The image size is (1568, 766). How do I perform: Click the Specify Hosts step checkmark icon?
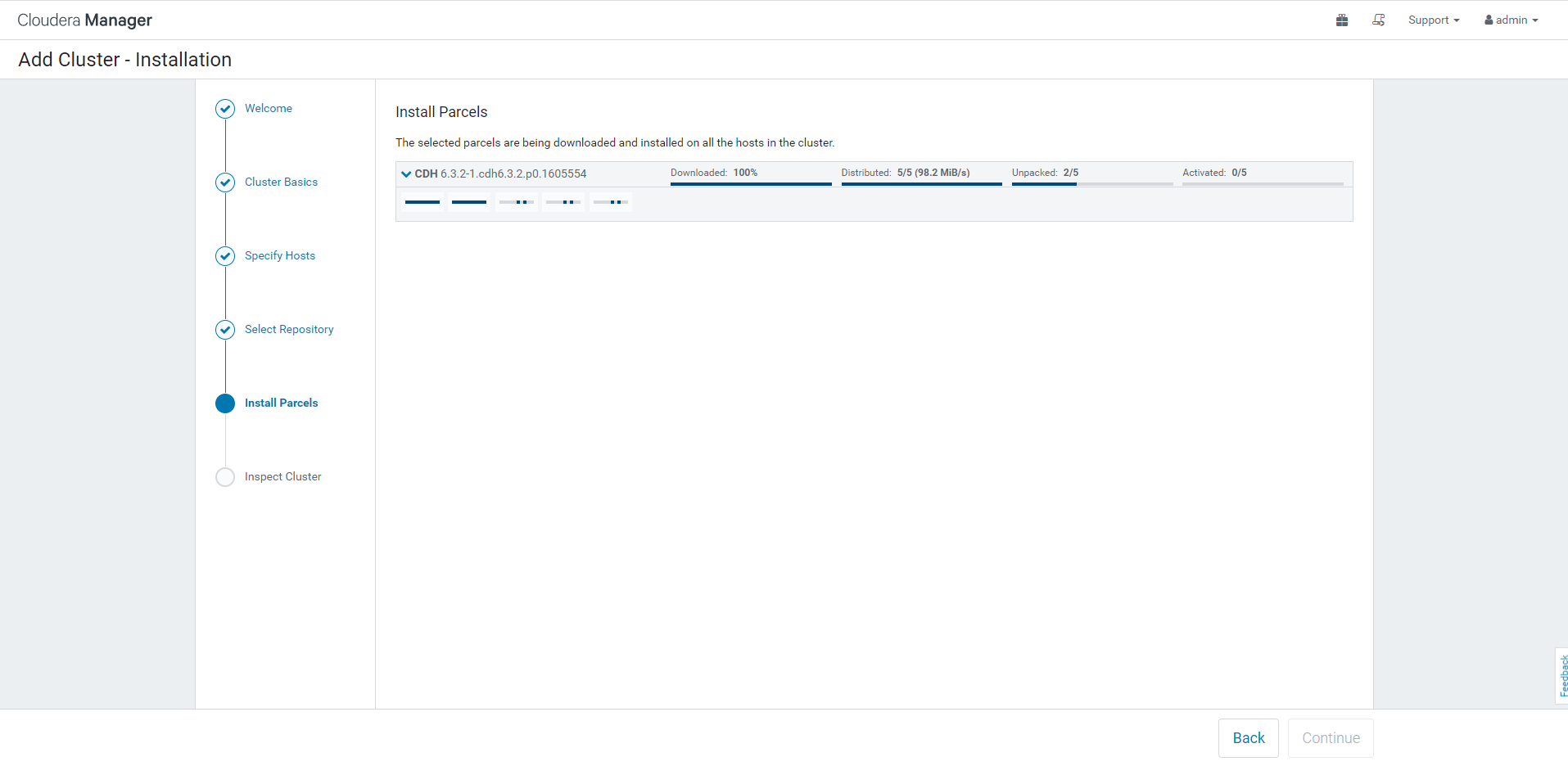(x=225, y=256)
